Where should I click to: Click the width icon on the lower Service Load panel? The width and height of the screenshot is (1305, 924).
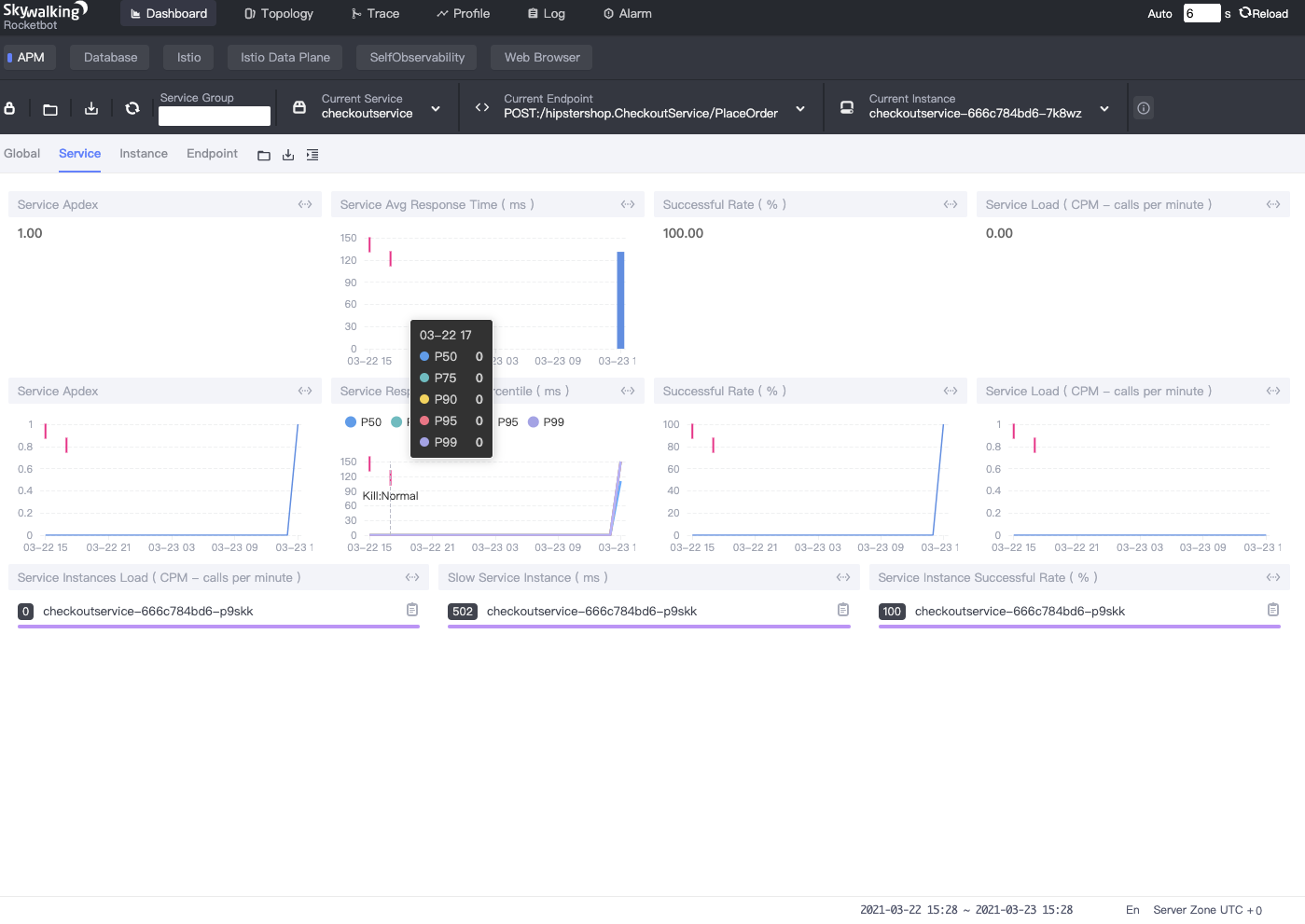pyautogui.click(x=1273, y=391)
